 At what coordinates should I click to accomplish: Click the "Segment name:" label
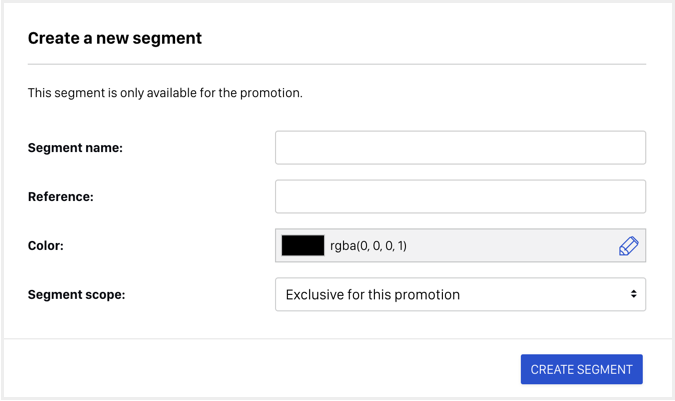[75, 148]
